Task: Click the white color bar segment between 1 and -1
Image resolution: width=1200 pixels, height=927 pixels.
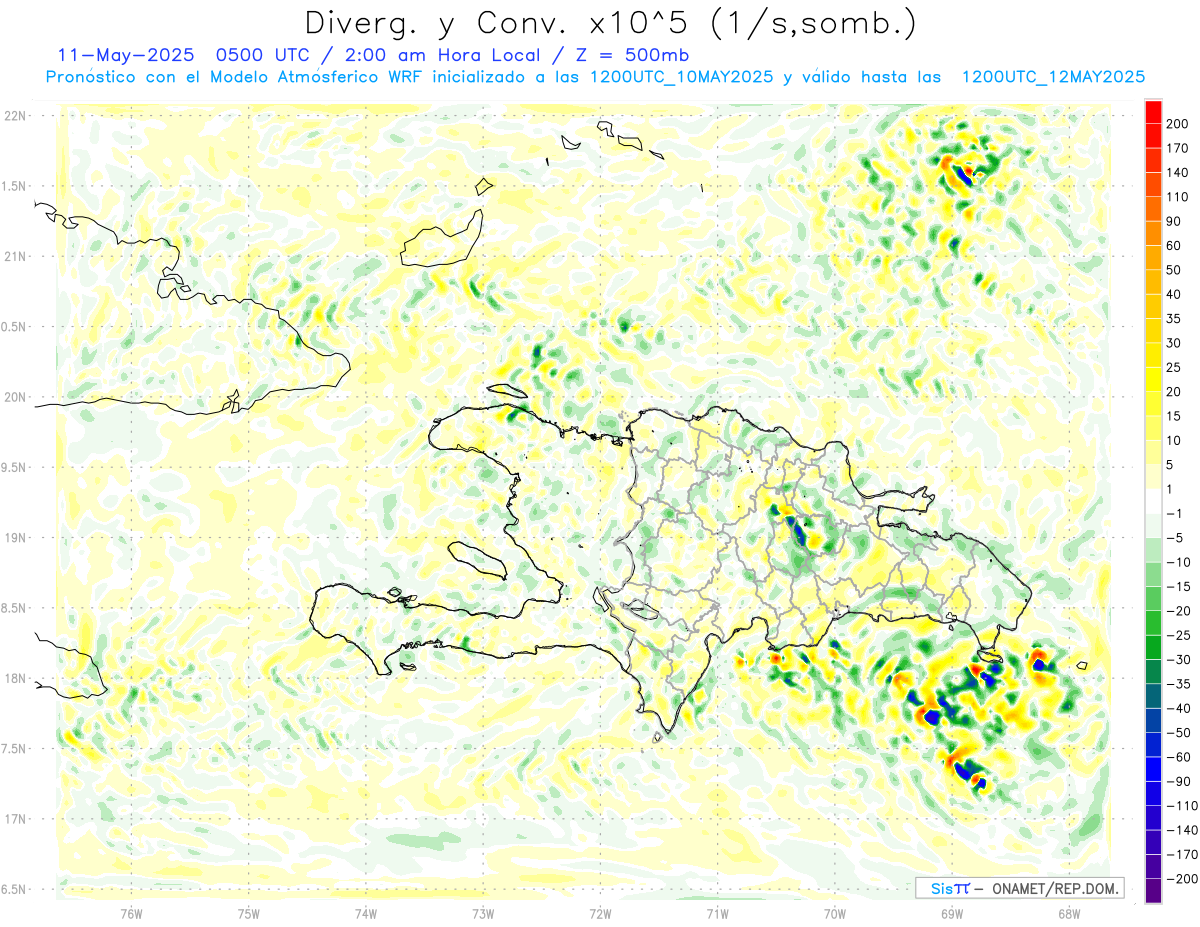Action: click(x=1153, y=501)
